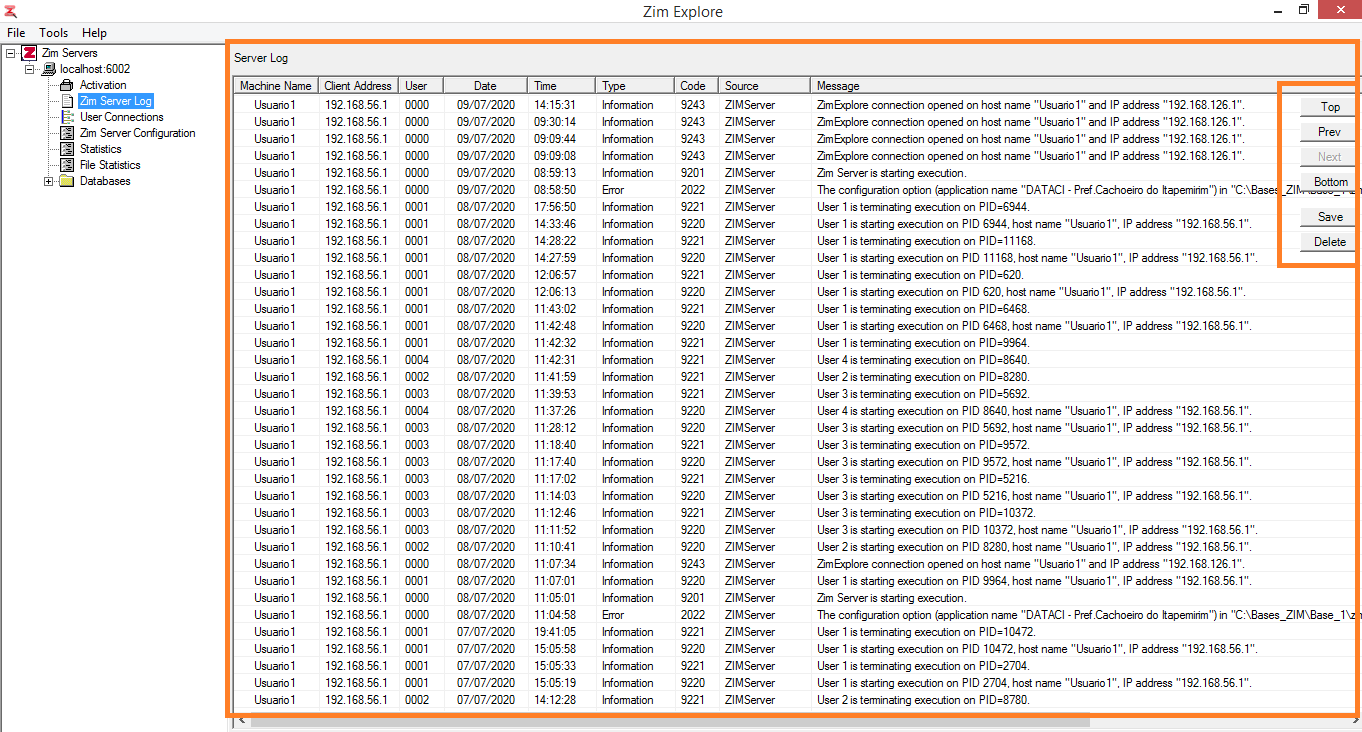Click the Bottom button
Screen dimensions: 1362x732
coord(1329,182)
